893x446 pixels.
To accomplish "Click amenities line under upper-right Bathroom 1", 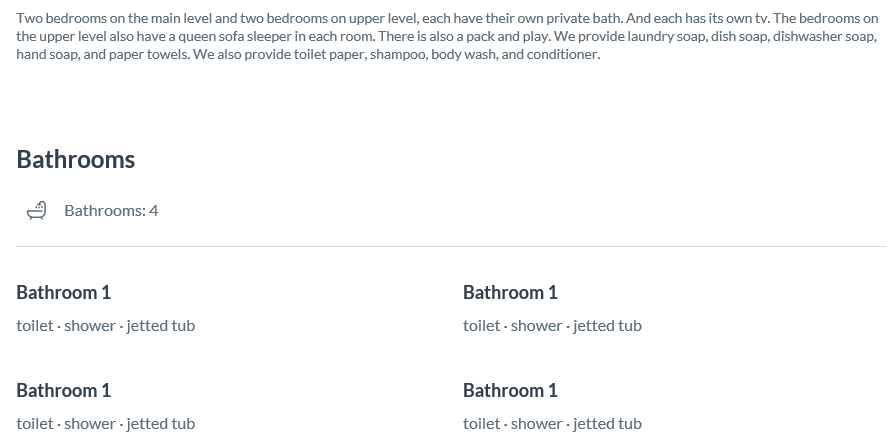I will point(552,326).
